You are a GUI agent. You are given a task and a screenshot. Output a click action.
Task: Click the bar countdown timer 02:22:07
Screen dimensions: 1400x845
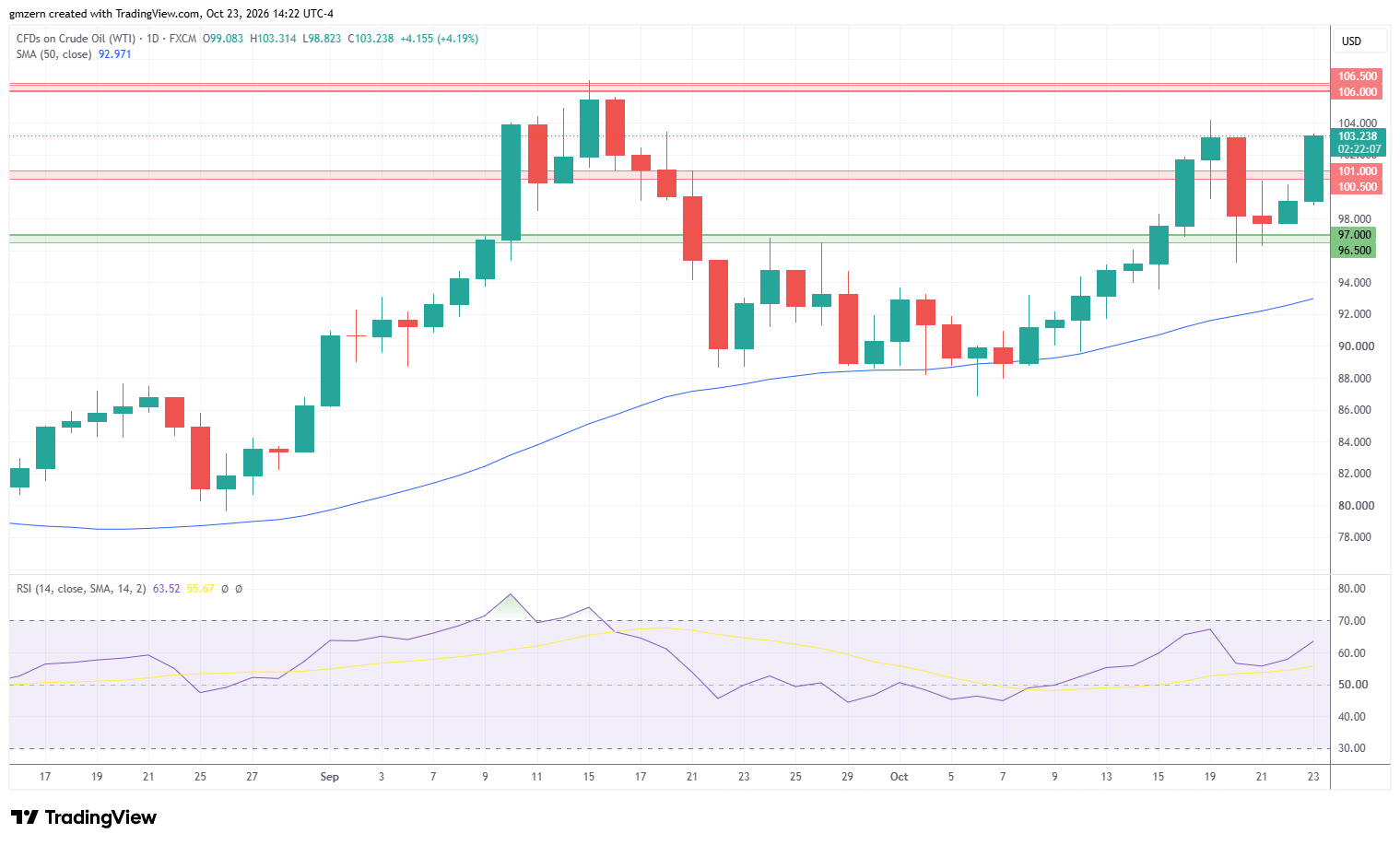point(1359,149)
